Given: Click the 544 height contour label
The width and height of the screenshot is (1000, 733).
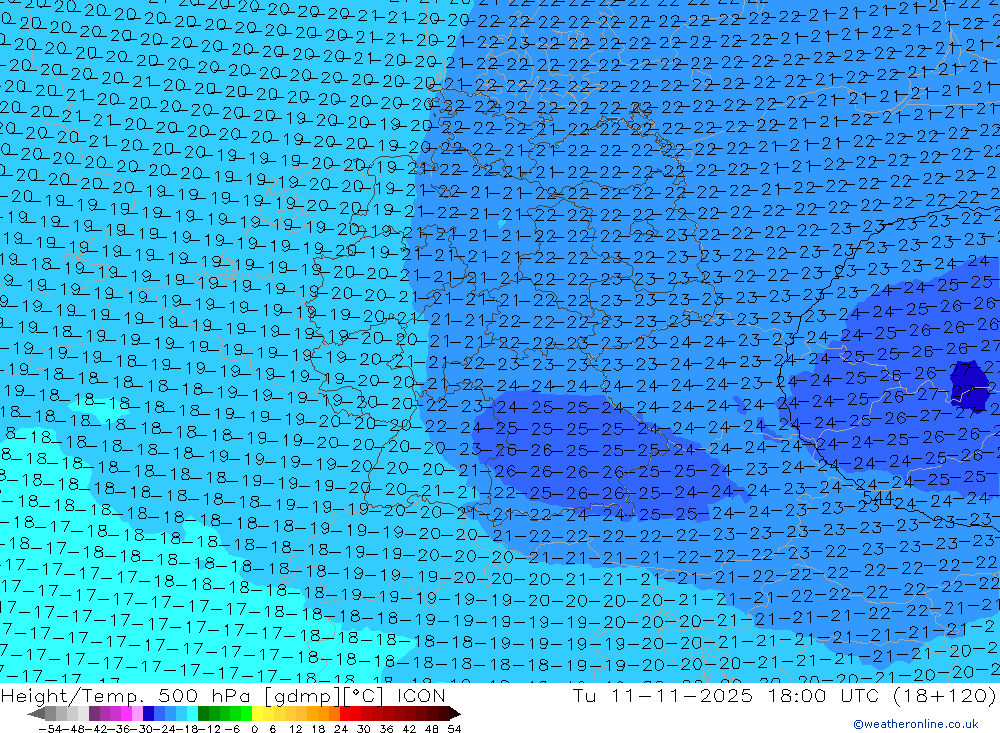Looking at the screenshot, I should 877,498.
